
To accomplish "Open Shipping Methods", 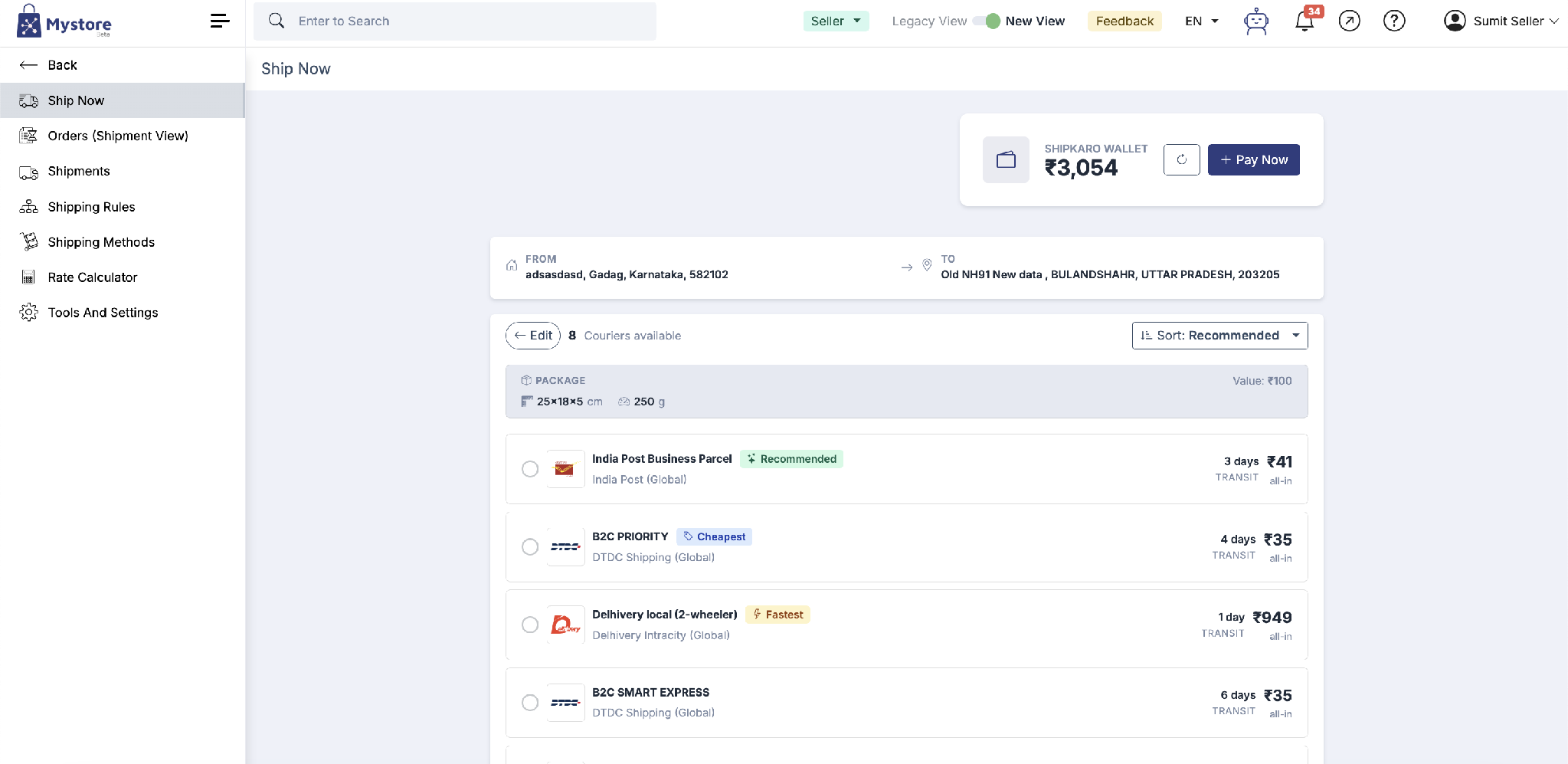I will pyautogui.click(x=123, y=242).
